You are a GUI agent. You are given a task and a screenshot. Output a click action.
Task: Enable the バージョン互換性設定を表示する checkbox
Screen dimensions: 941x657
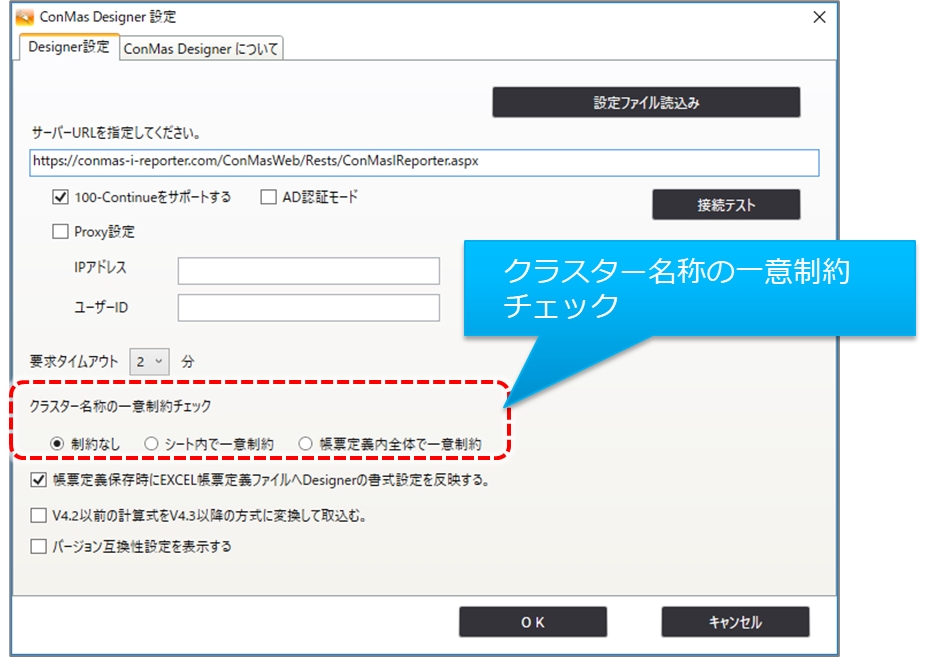pos(38,547)
